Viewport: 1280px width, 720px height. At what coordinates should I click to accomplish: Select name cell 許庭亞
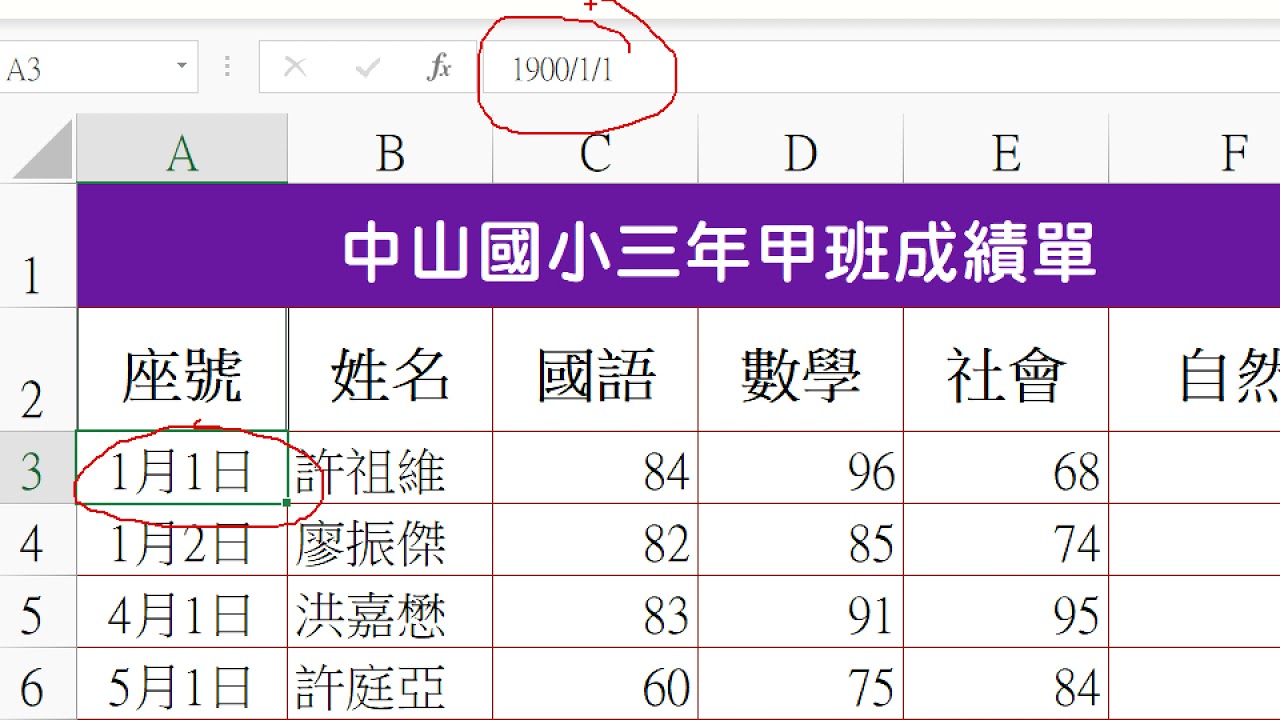[390, 683]
